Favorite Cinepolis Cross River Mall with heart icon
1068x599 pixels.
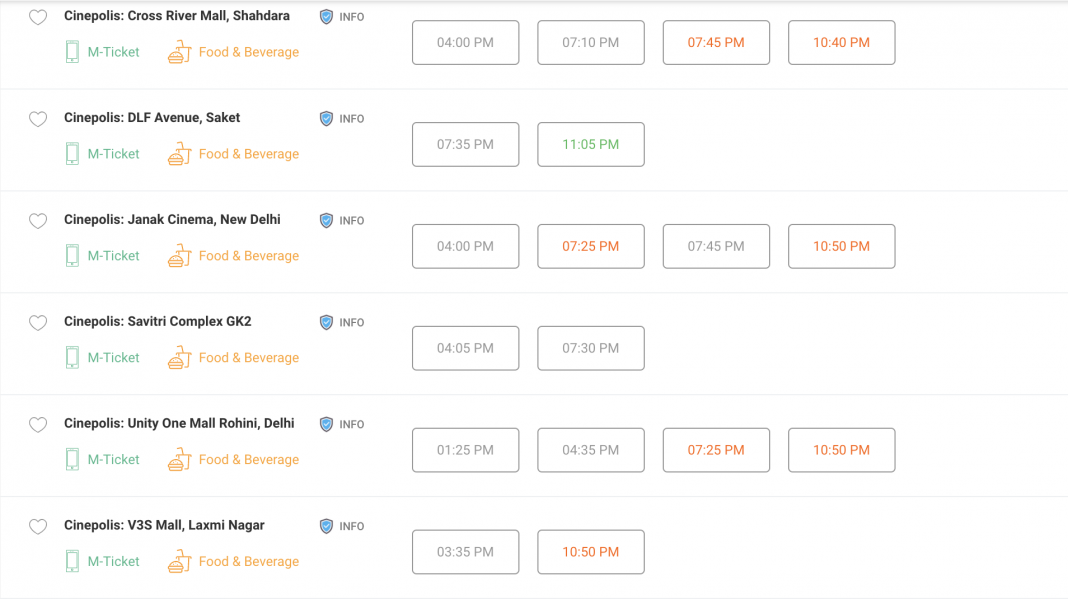click(38, 18)
